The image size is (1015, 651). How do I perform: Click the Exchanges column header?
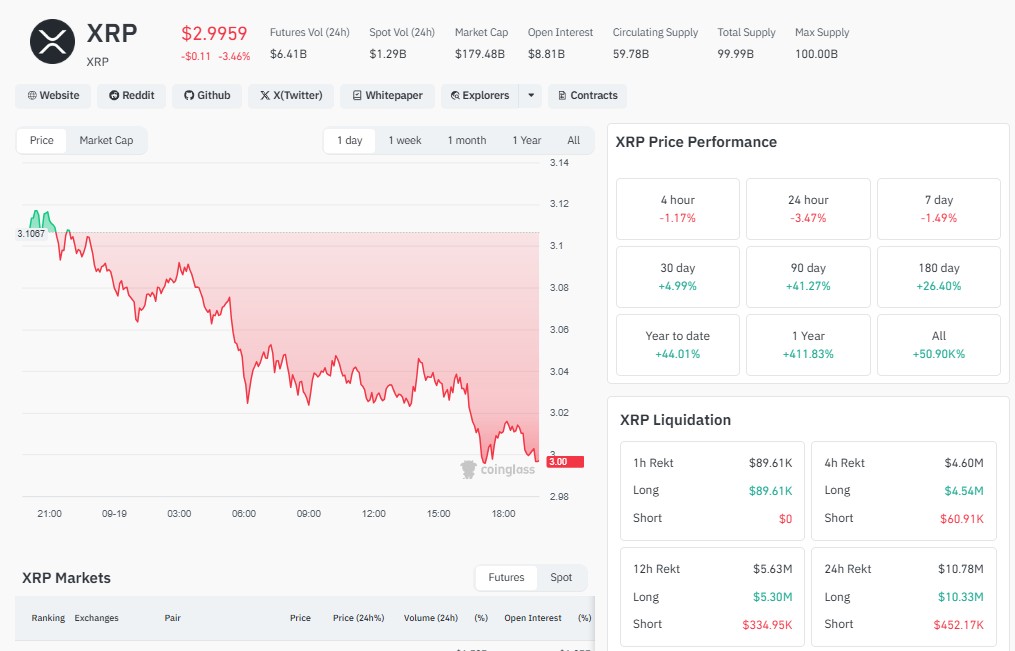(x=96, y=618)
